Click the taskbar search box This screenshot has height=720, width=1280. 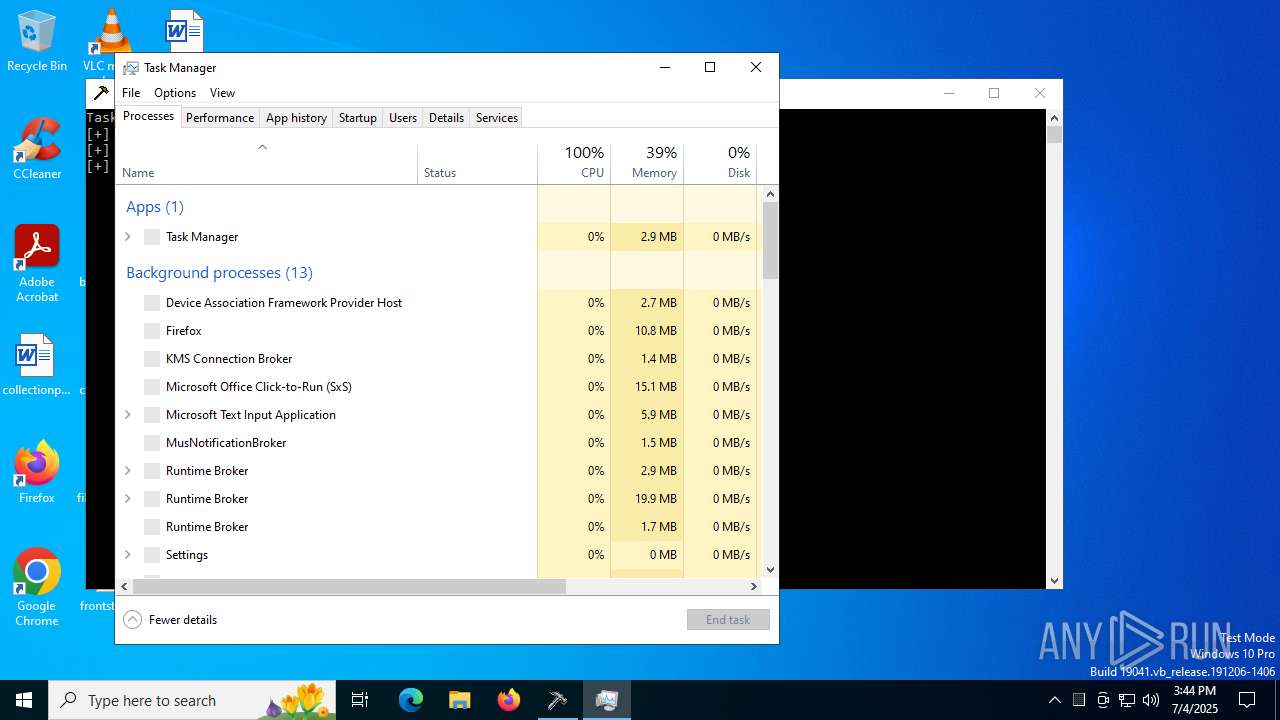point(192,700)
